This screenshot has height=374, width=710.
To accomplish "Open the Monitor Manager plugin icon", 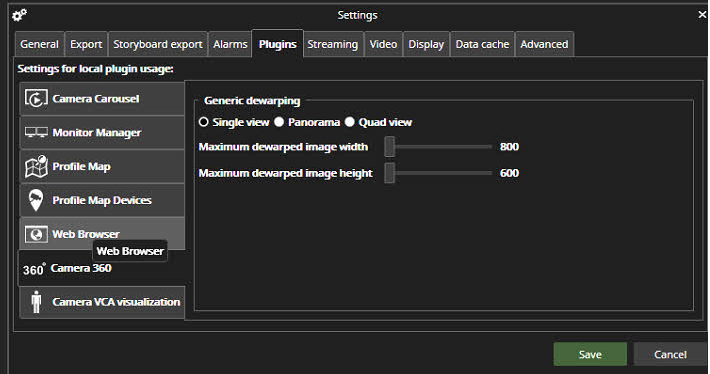I will pyautogui.click(x=36, y=132).
